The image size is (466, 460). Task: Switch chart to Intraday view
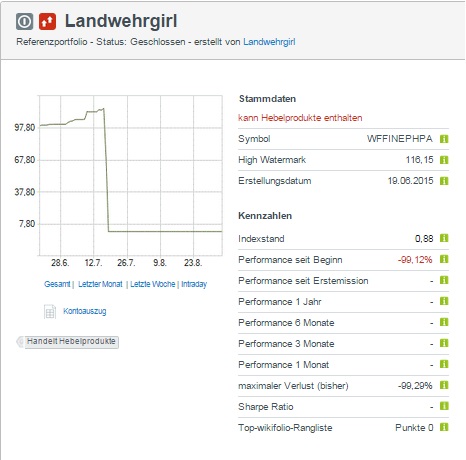point(194,284)
